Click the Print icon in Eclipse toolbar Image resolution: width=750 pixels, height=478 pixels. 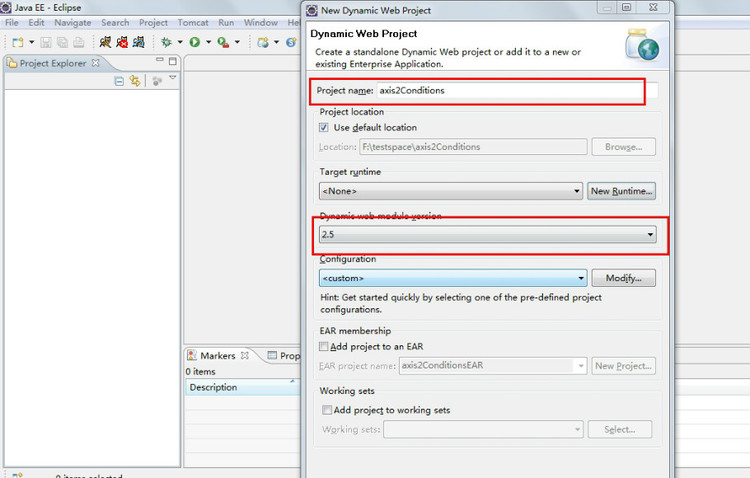78,43
